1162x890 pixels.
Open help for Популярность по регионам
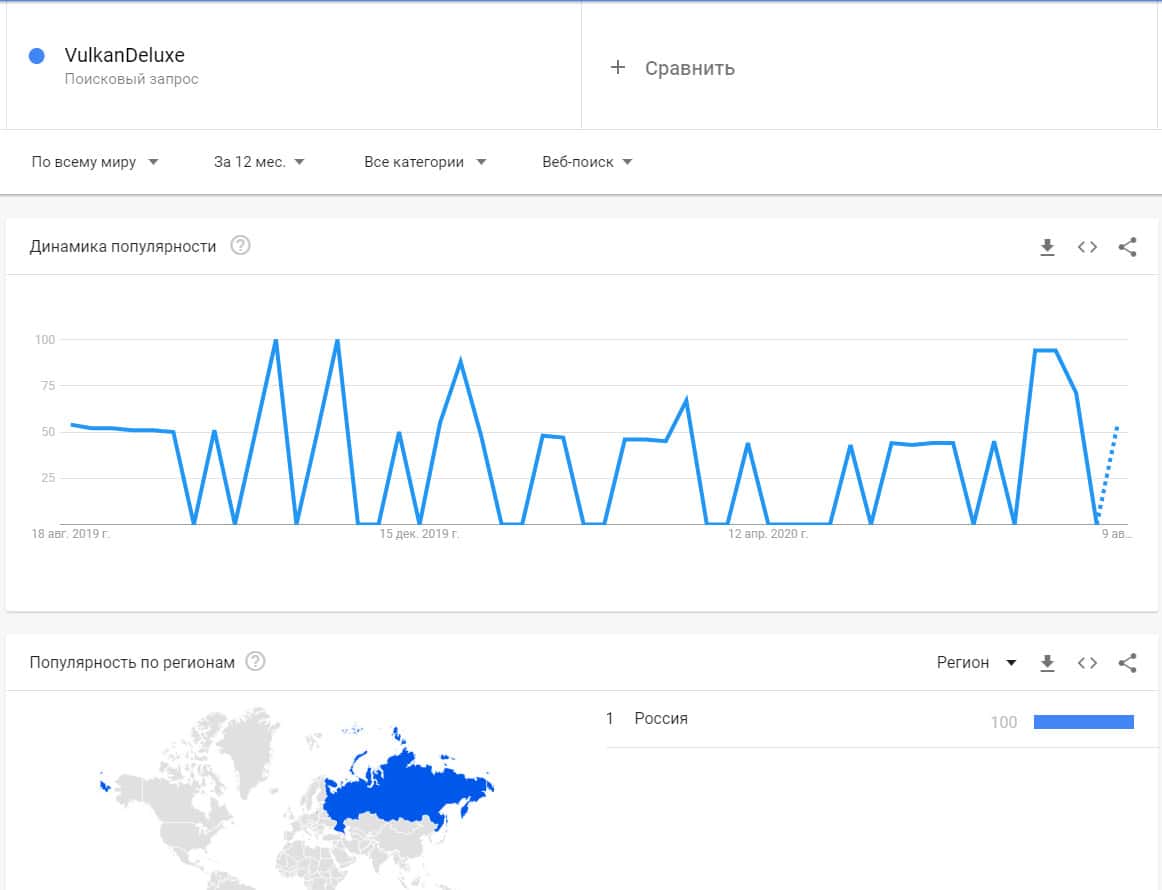[255, 661]
